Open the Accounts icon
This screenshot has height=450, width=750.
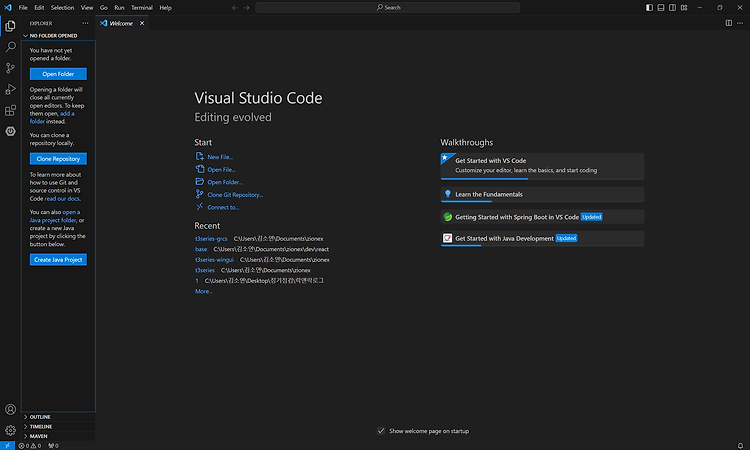10,409
